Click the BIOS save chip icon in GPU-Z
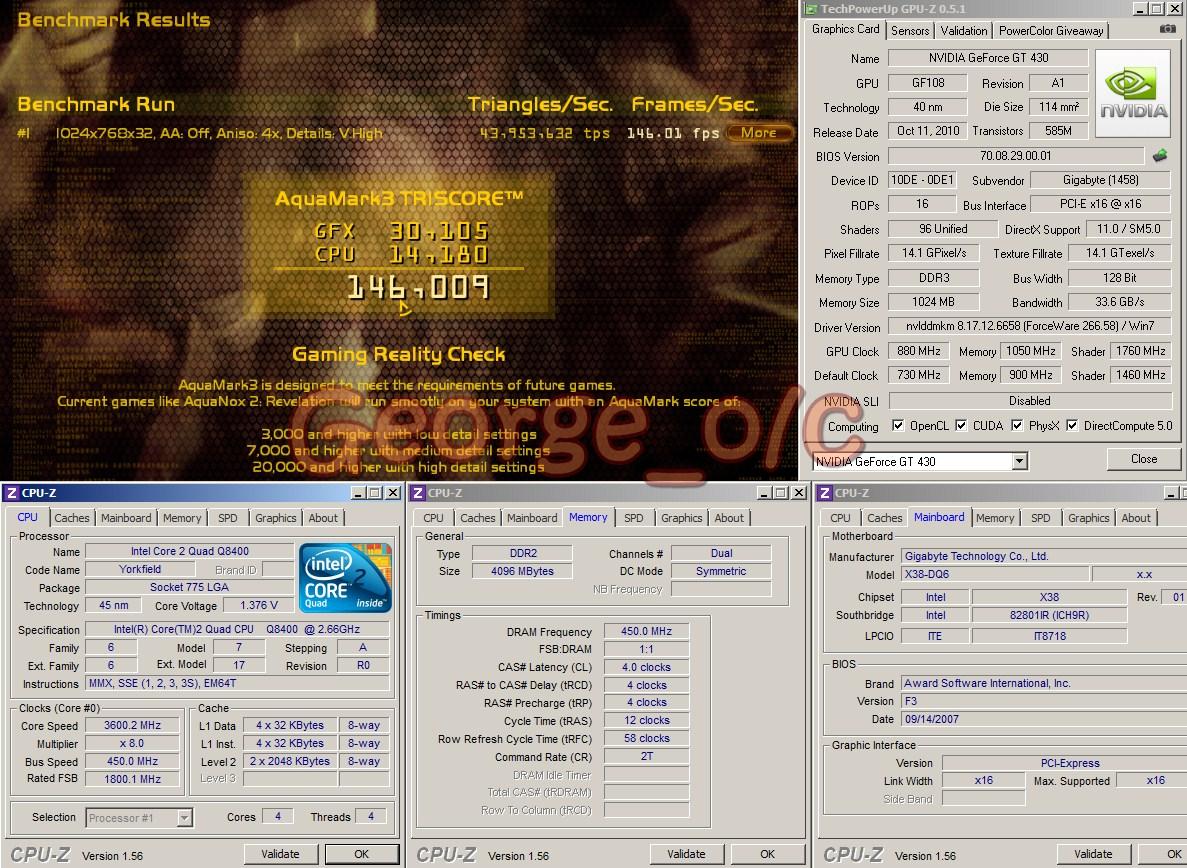 point(1160,155)
